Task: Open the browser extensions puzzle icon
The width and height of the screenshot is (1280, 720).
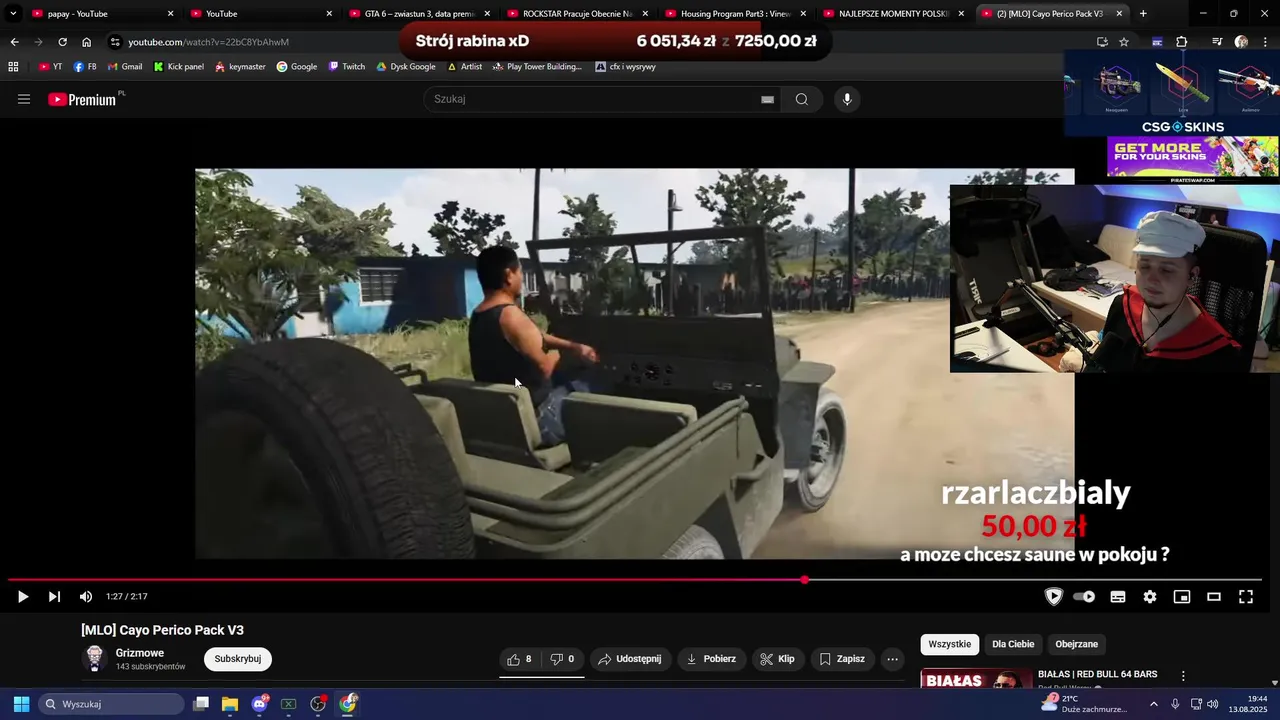Action: click(x=1181, y=42)
